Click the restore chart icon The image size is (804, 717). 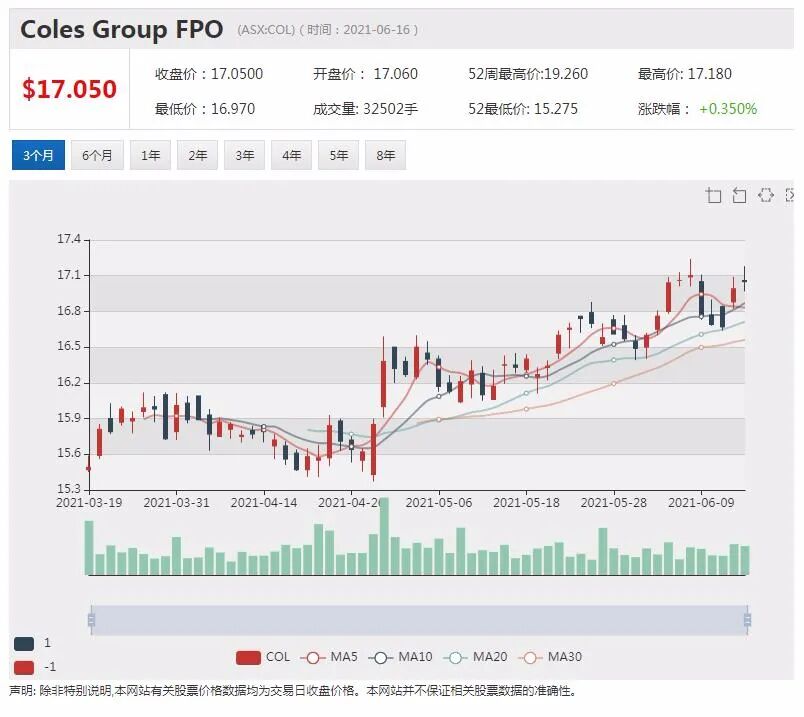(766, 195)
